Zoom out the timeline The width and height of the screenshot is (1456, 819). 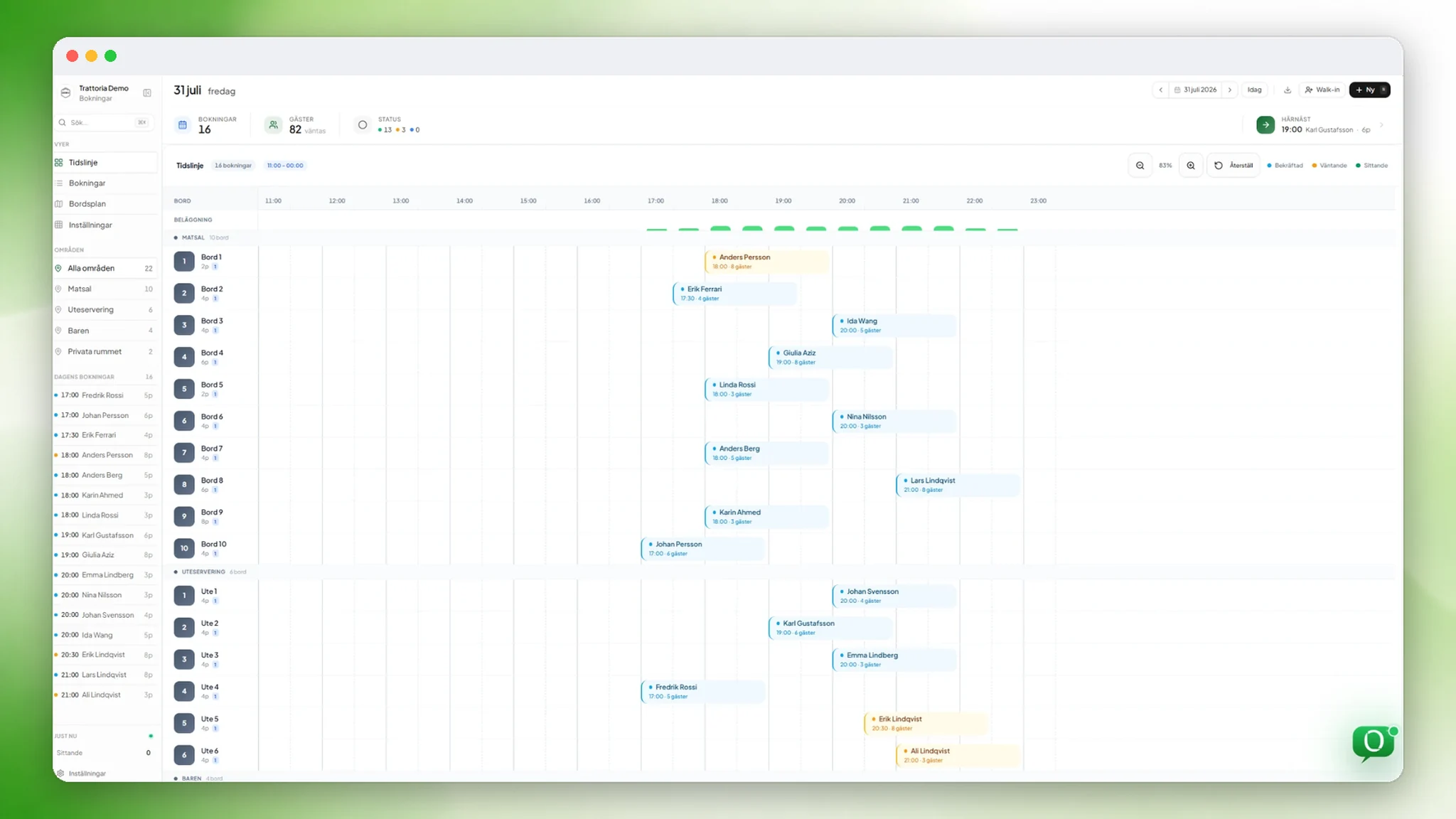[x=1140, y=166]
